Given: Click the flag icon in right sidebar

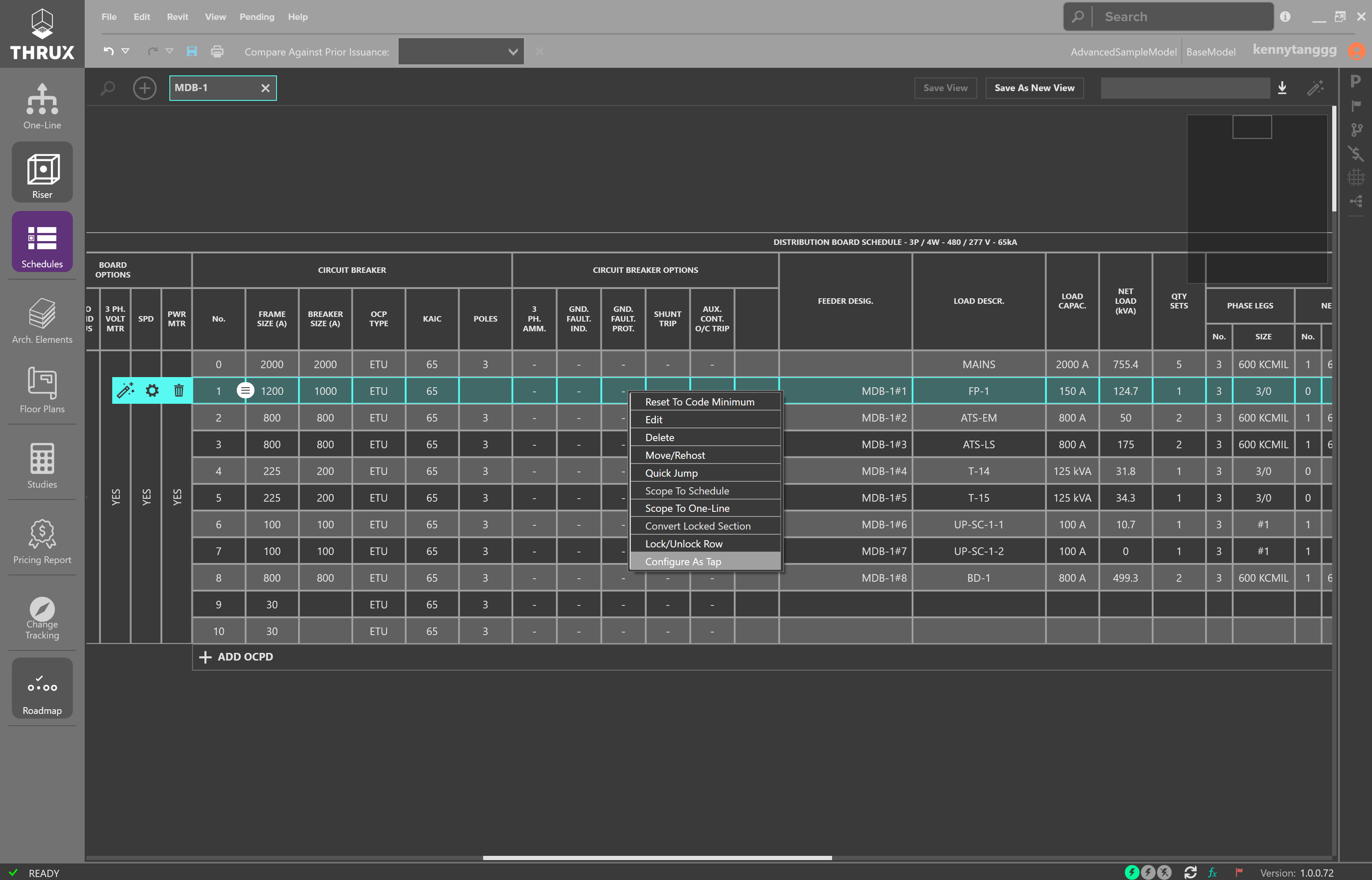Looking at the screenshot, I should pyautogui.click(x=1356, y=106).
